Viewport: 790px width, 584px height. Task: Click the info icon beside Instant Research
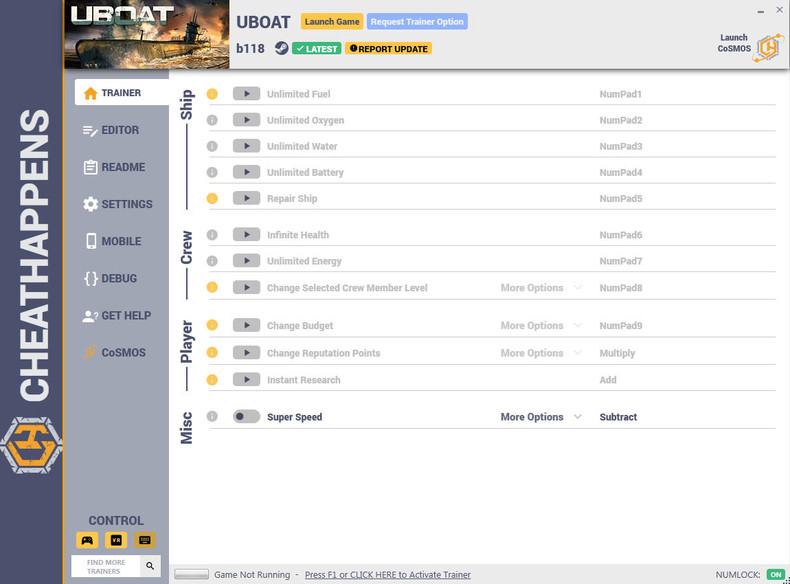[212, 379]
